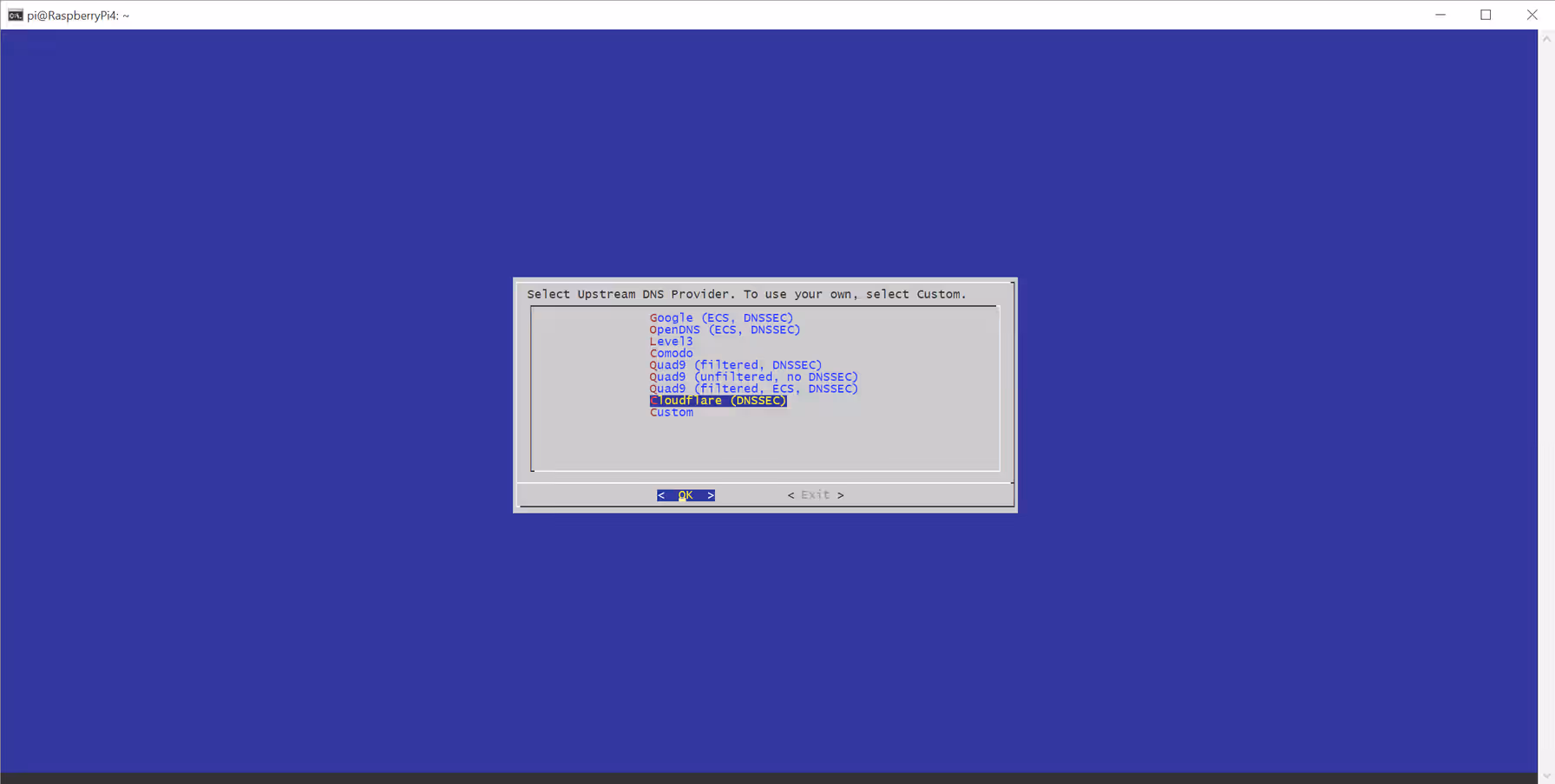The height and width of the screenshot is (784, 1555).
Task: Click highlighted Cloudflare (DNSSEC) entry
Action: coord(718,401)
